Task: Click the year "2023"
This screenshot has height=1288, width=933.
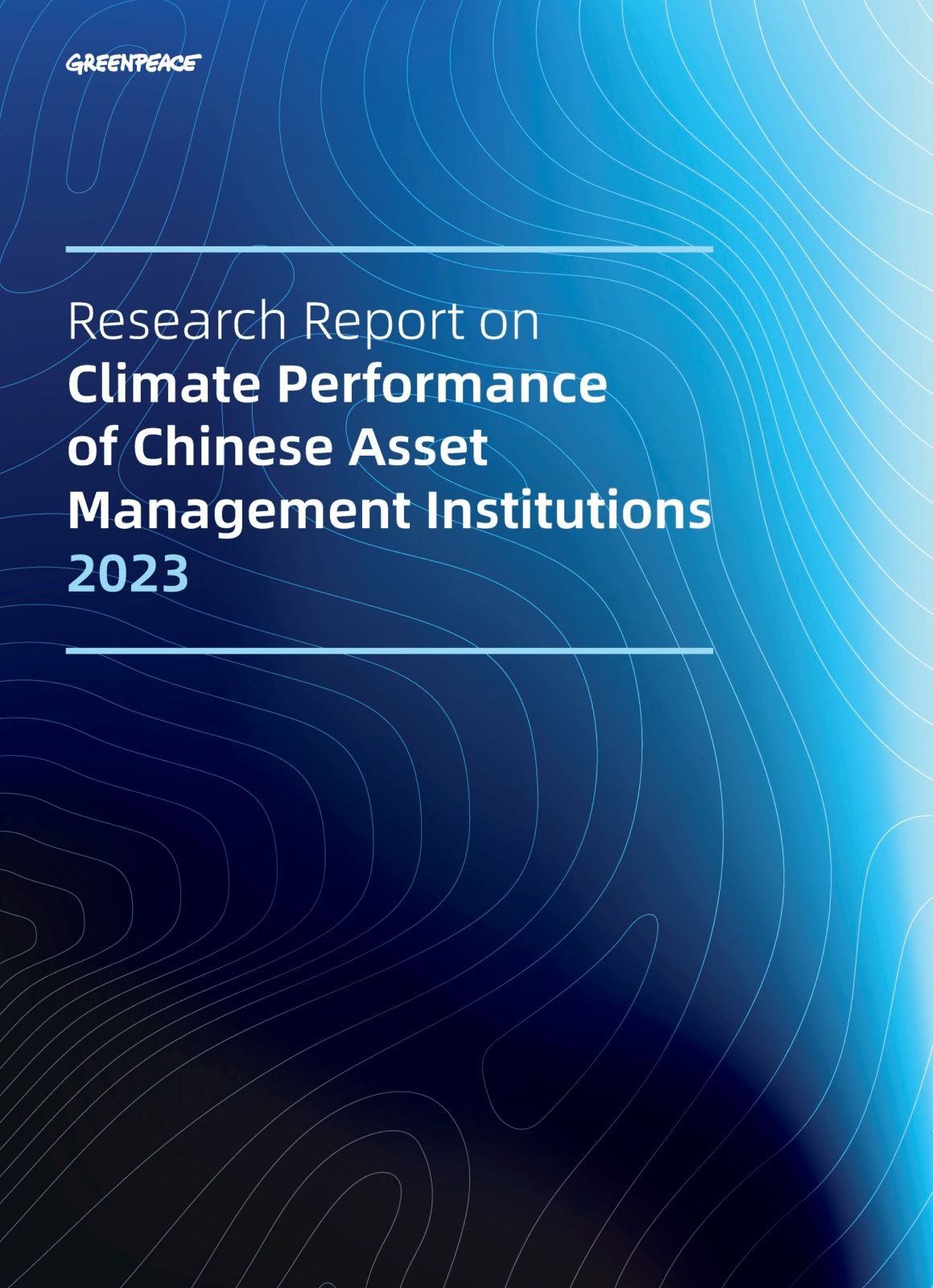Action: tap(129, 574)
